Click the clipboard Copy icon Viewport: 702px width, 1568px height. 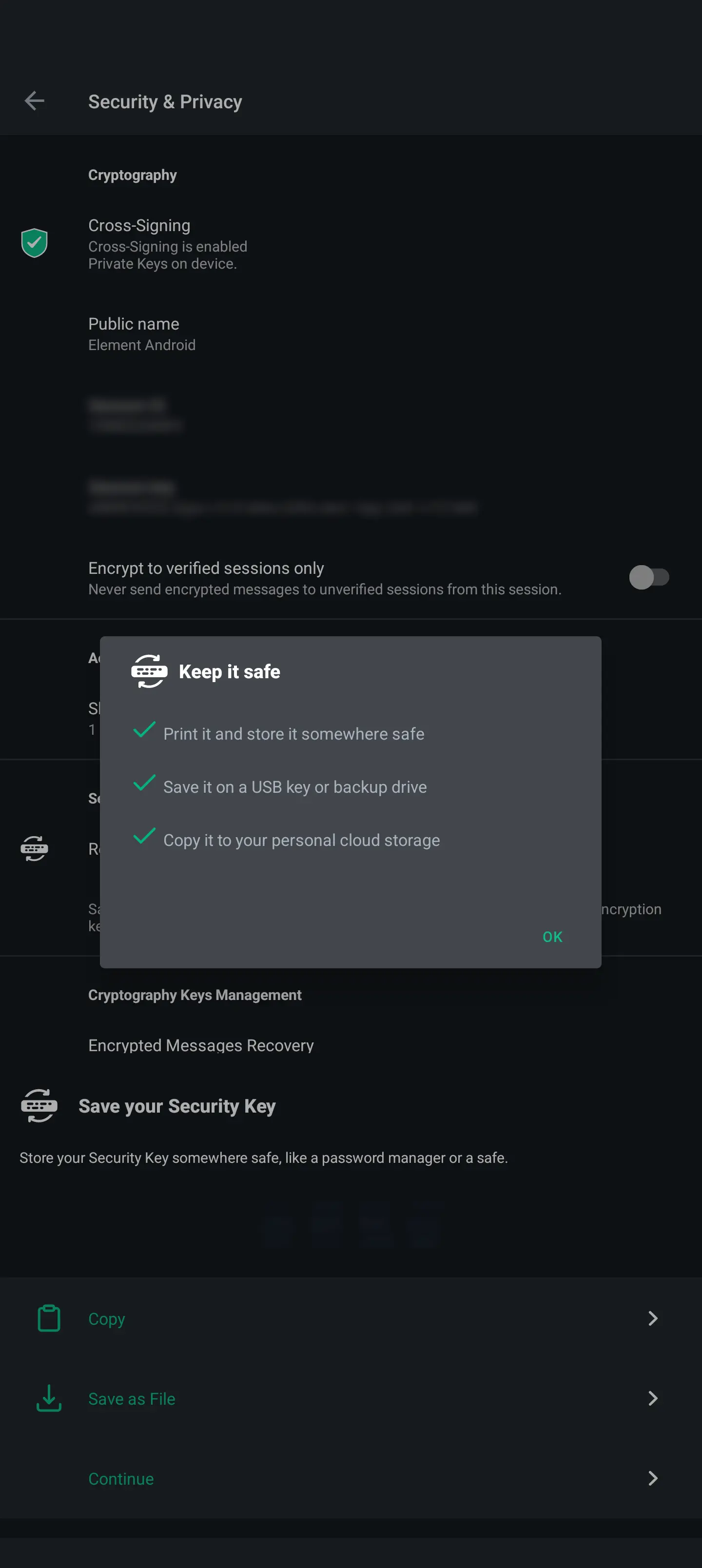(x=49, y=1318)
